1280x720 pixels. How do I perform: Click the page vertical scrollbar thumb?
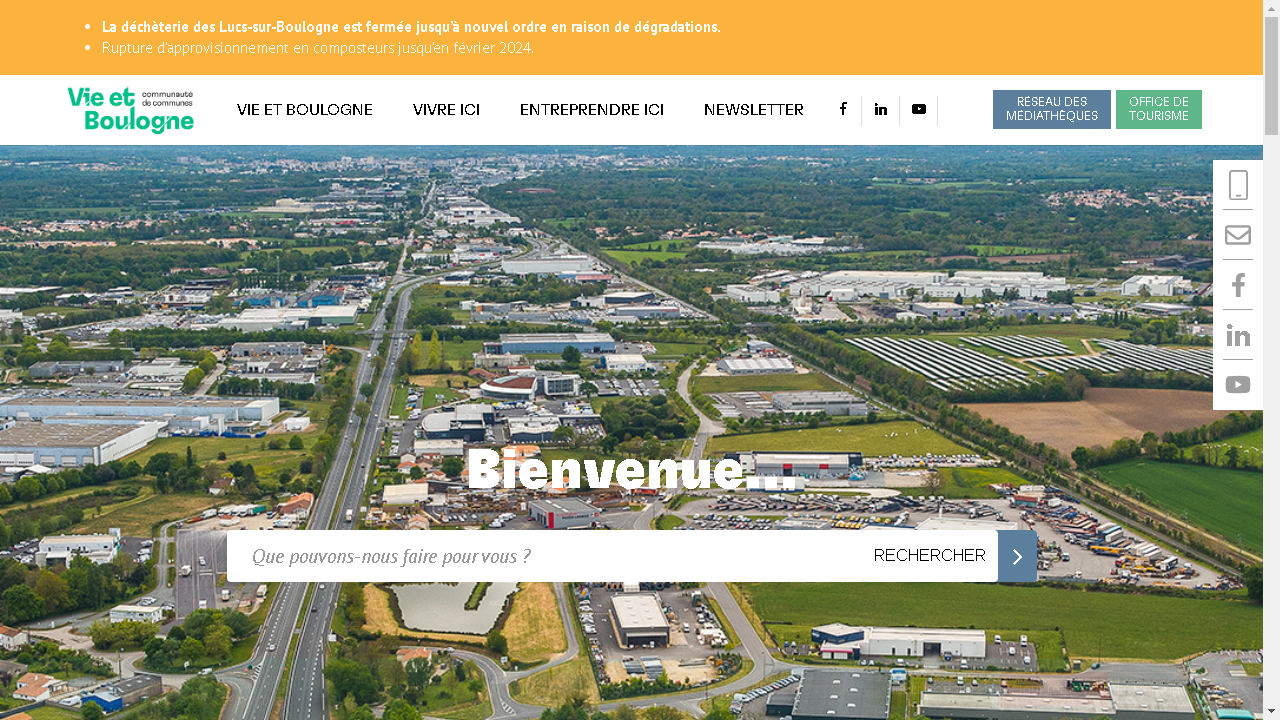(x=1271, y=75)
